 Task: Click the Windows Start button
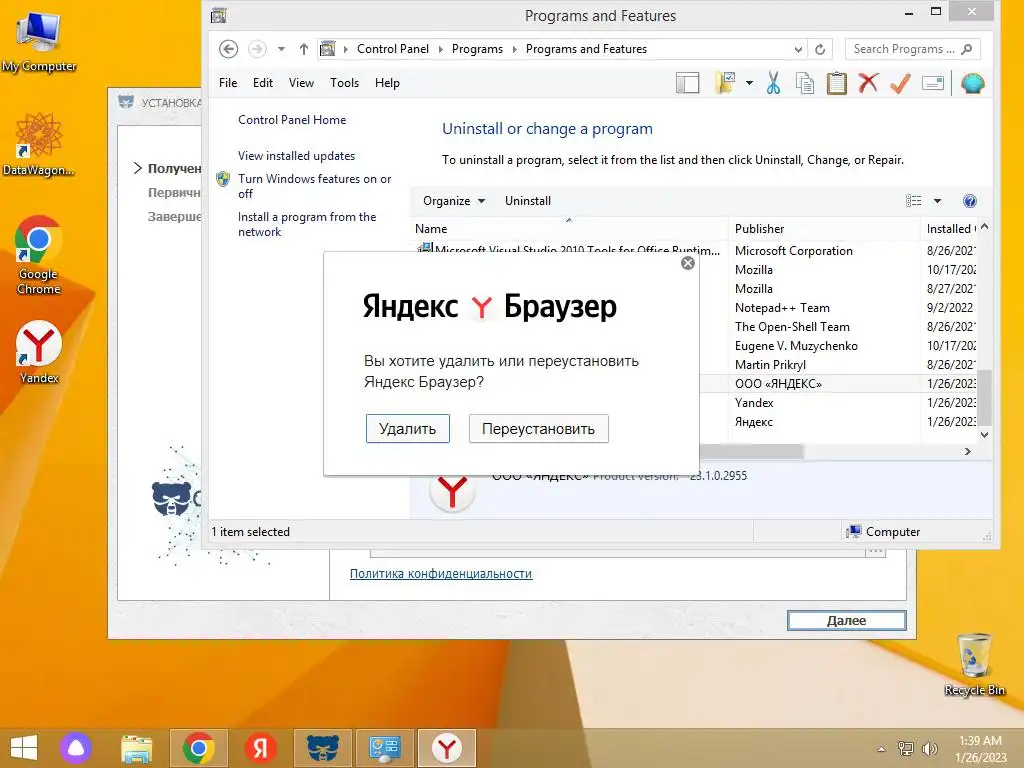(x=24, y=748)
